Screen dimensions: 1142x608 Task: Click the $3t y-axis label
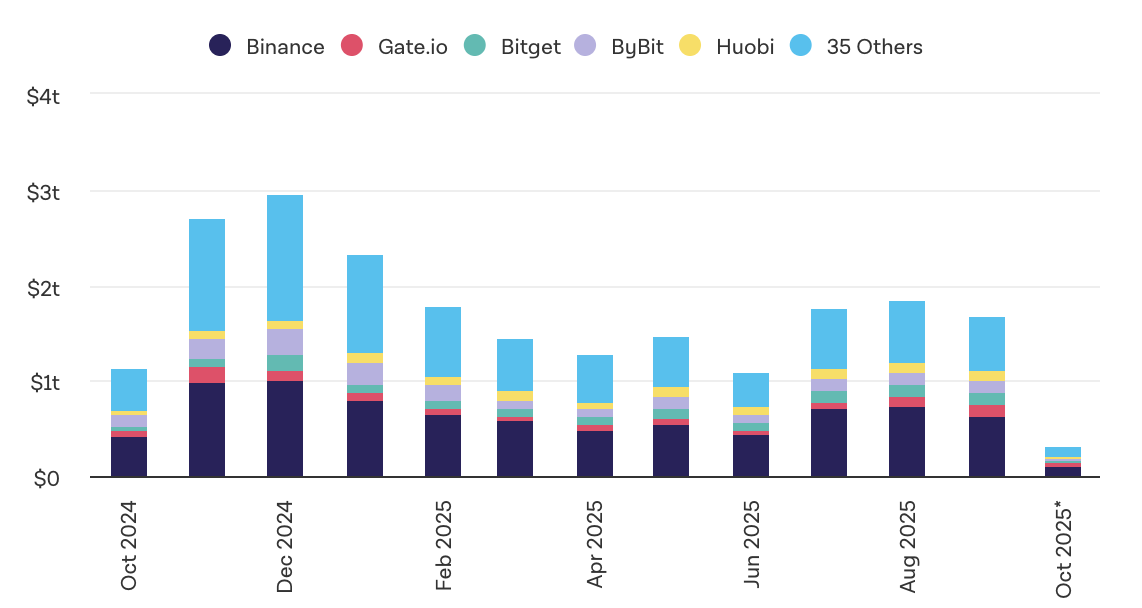click(44, 193)
